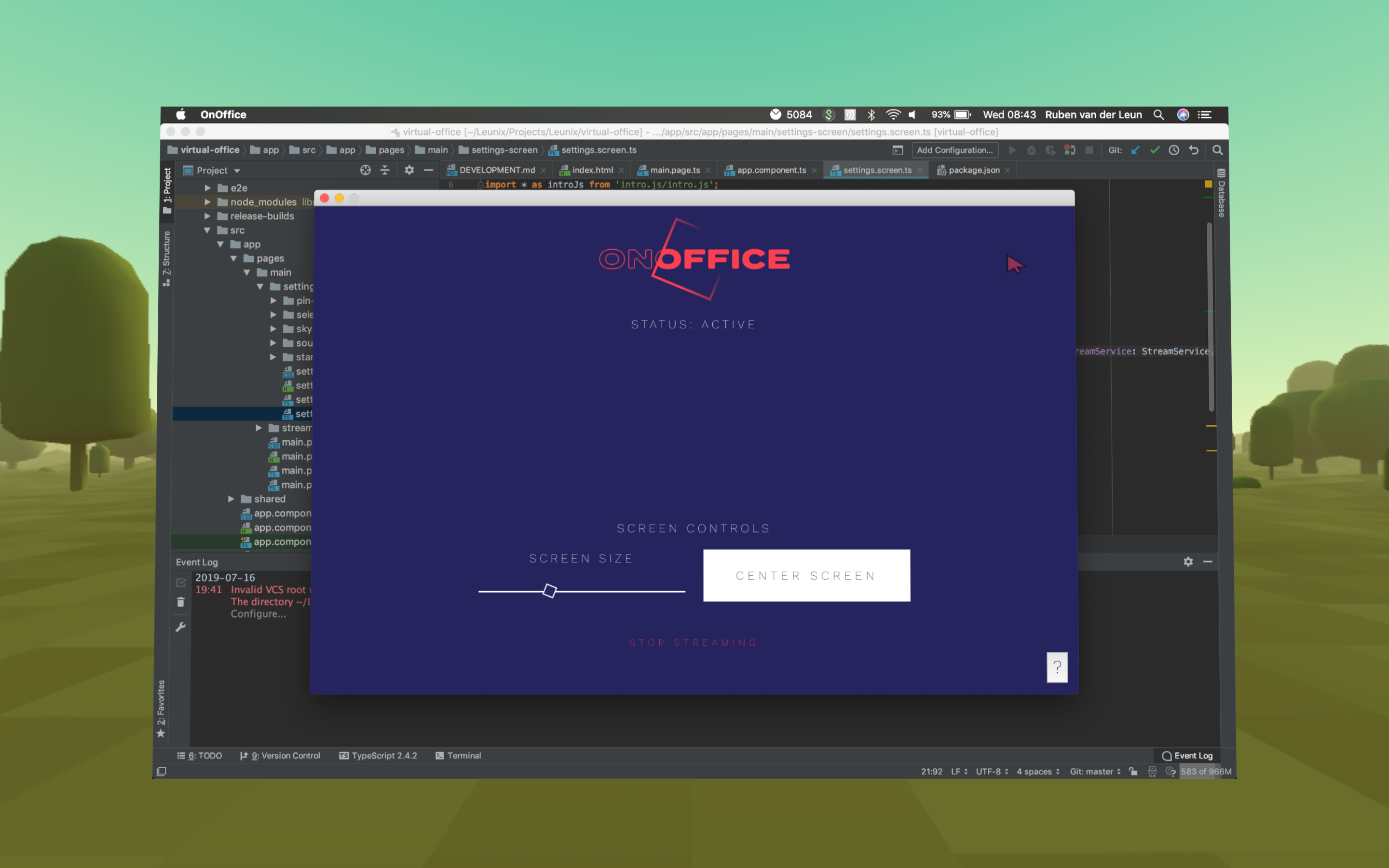Click the STOP STREAMING link
This screenshot has width=1389, height=868.
694,643
